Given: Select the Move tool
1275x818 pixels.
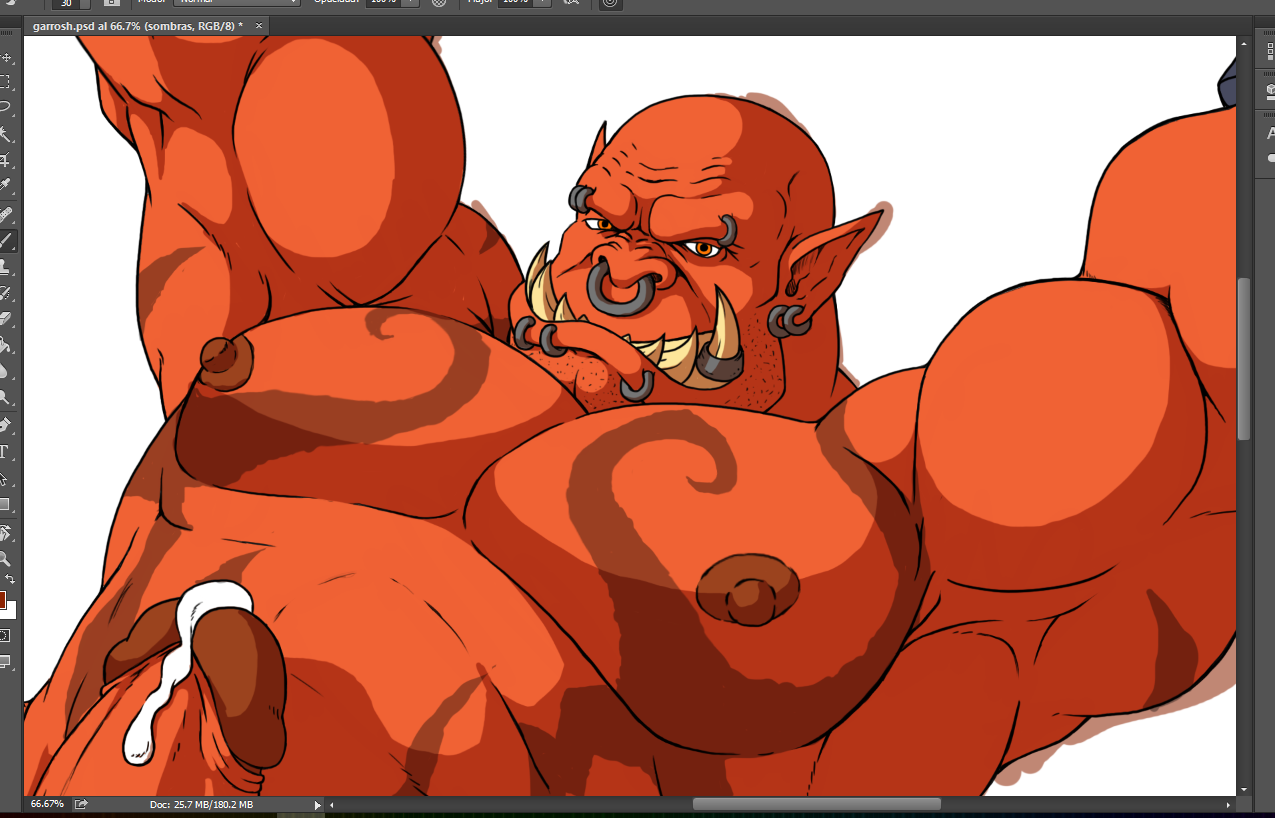Looking at the screenshot, I should (x=6, y=58).
